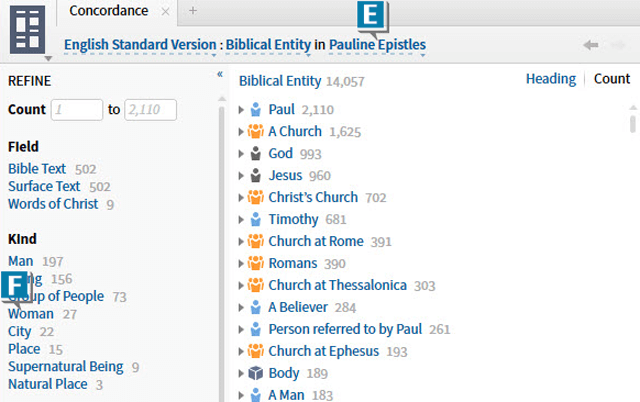
Task: Open the English Standard Version dropdown
Action: 141,45
